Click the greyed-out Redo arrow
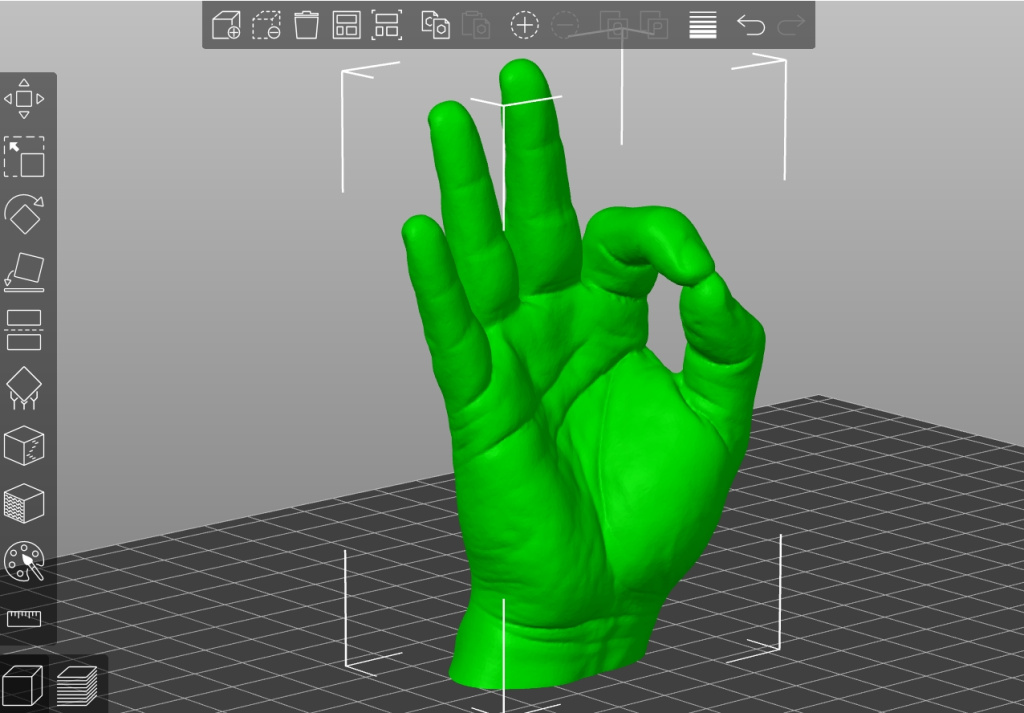 [791, 25]
